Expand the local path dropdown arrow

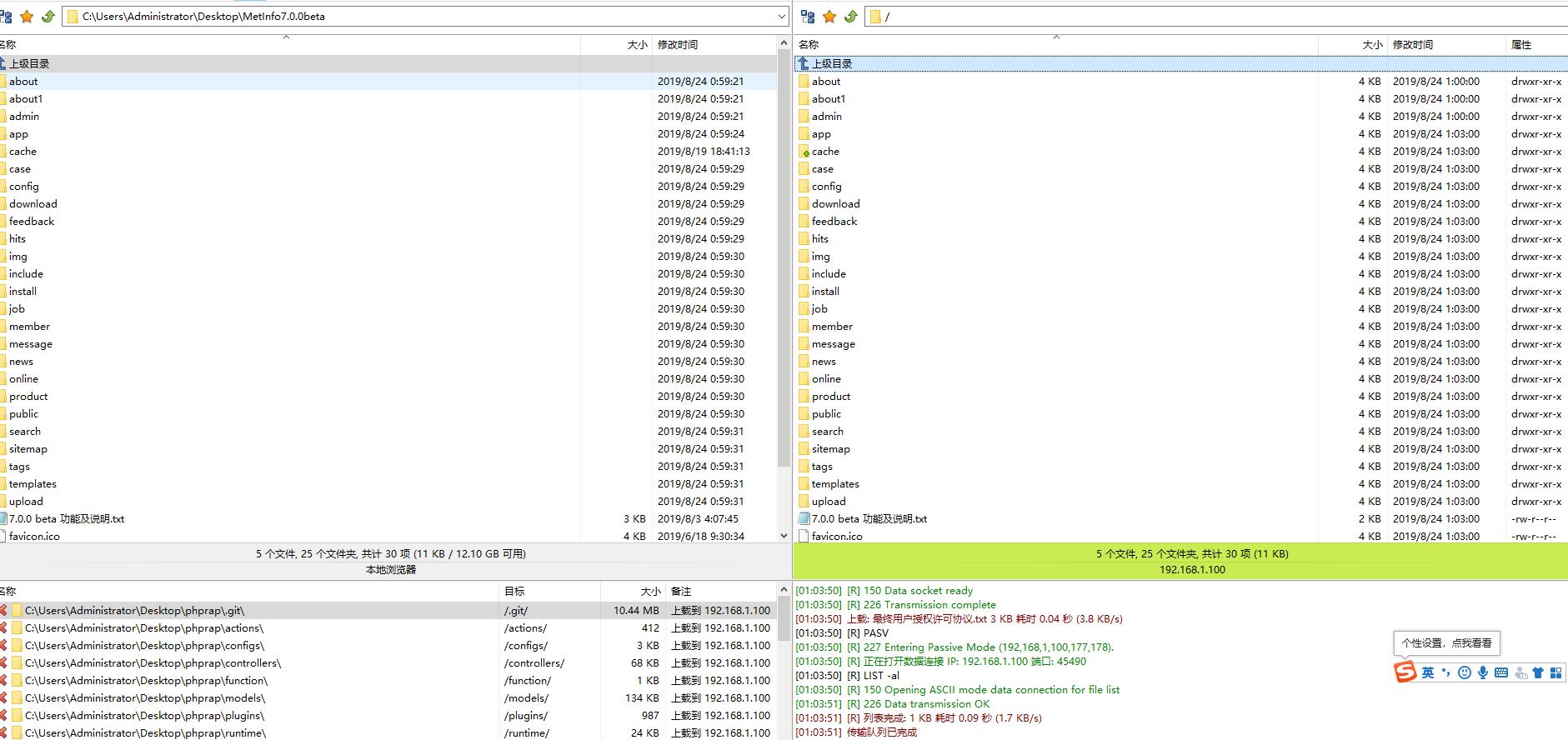[782, 17]
